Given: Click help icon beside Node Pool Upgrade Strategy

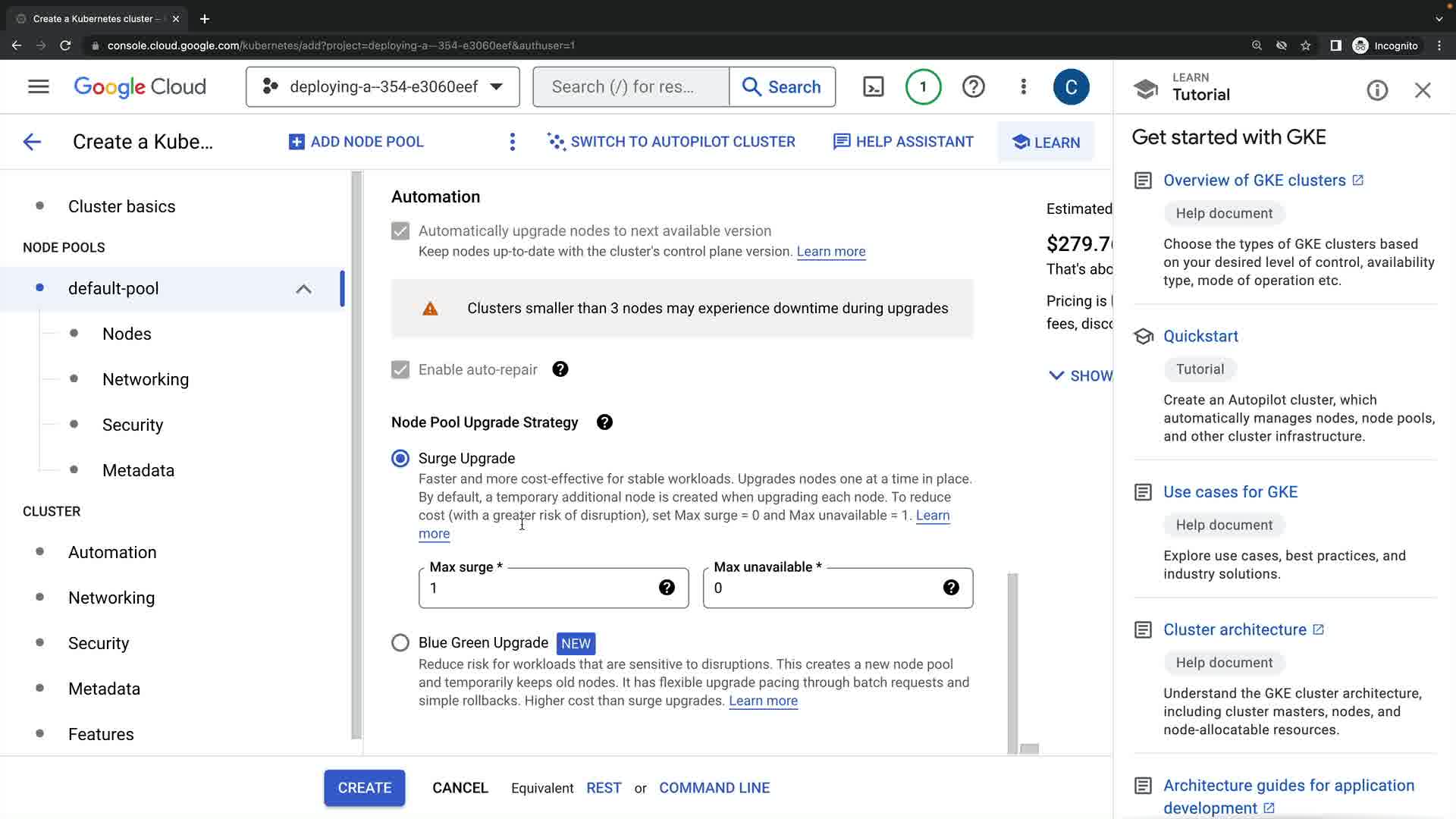Looking at the screenshot, I should pos(604,422).
